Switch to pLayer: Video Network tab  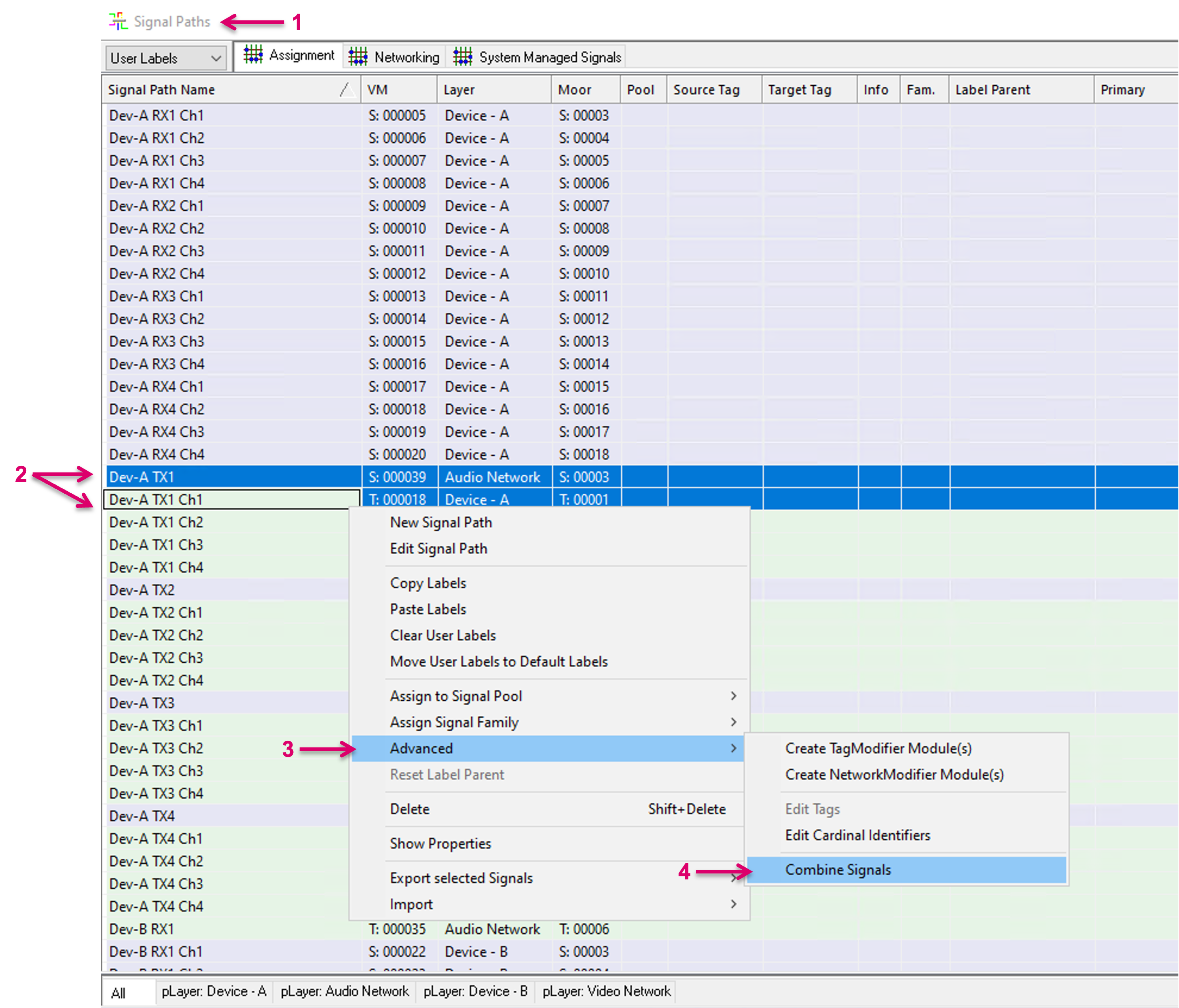[606, 991]
